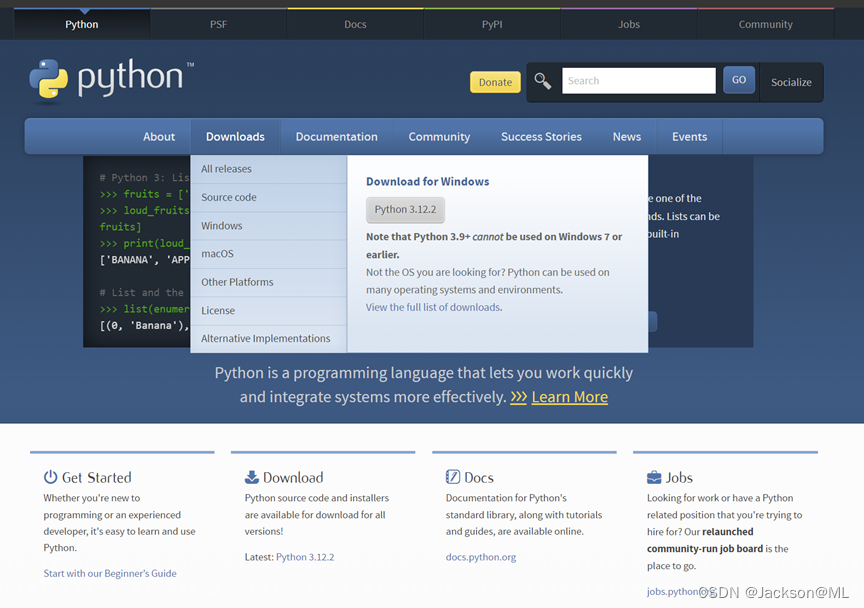Open the Python top-level tab
This screenshot has height=608, width=864.
82,24
